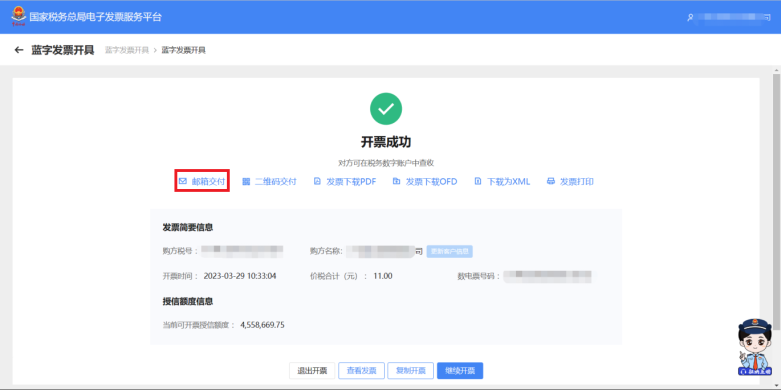Image resolution: width=781 pixels, height=390 pixels.
Task: Click the vertical page scrollbar
Action: [776, 202]
